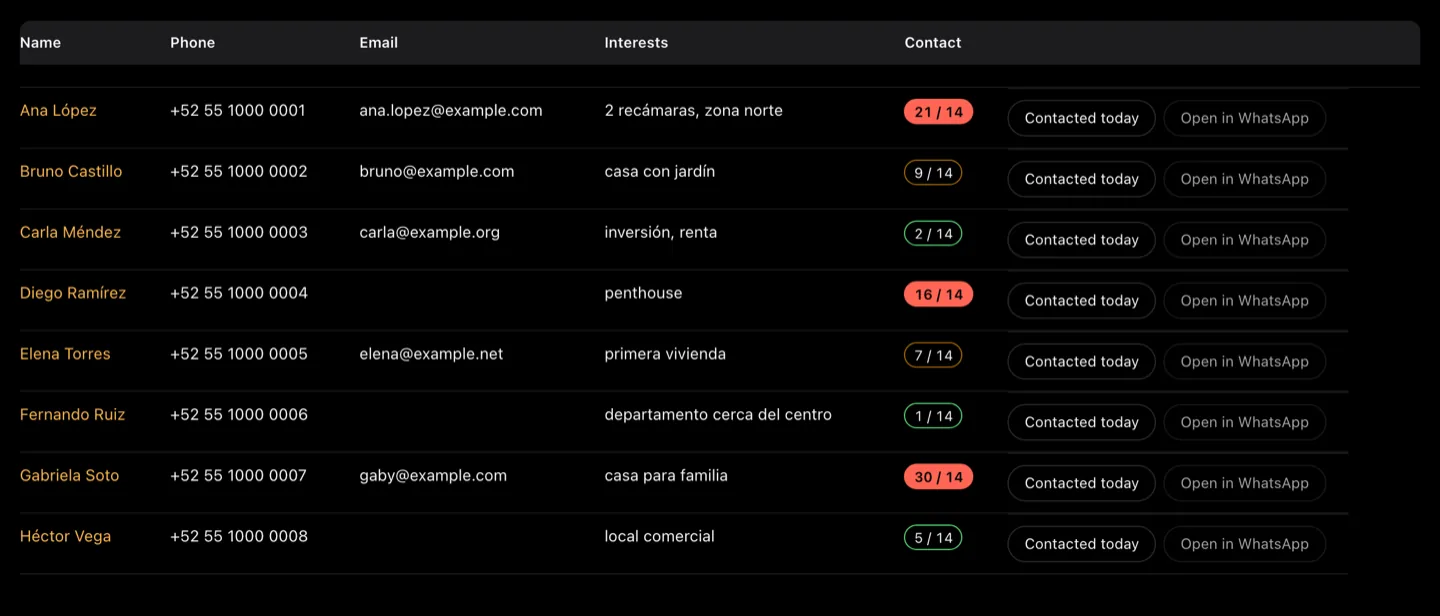This screenshot has height=616, width=1440.
Task: Click the red 16 / 14 badge
Action: (x=938, y=295)
